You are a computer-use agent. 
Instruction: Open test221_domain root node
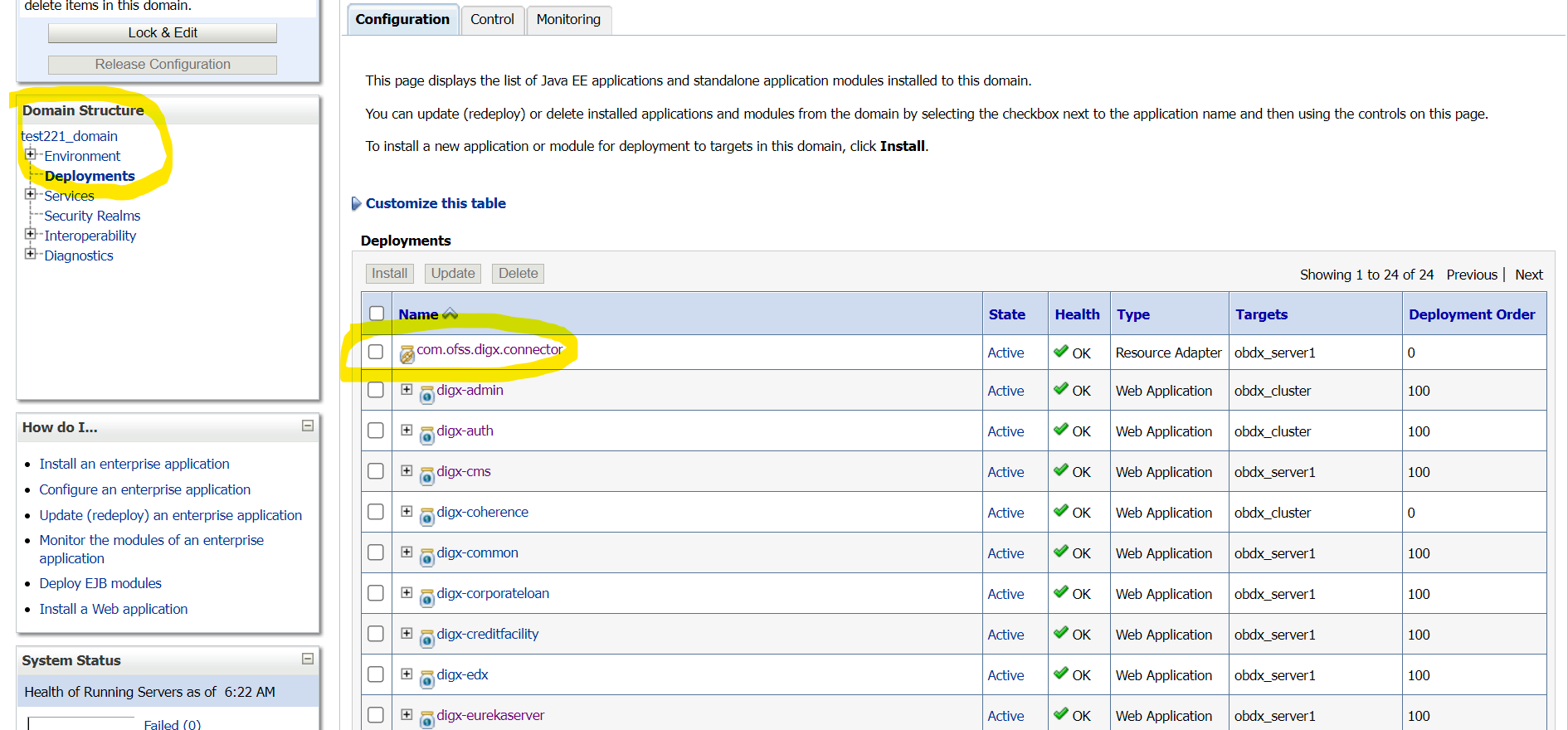70,136
